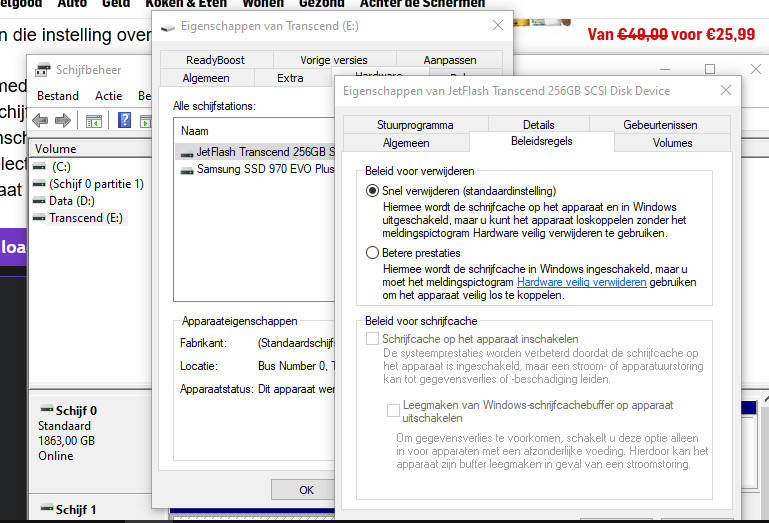
Task: Open the ReadyBoost tab
Action: tap(215, 60)
